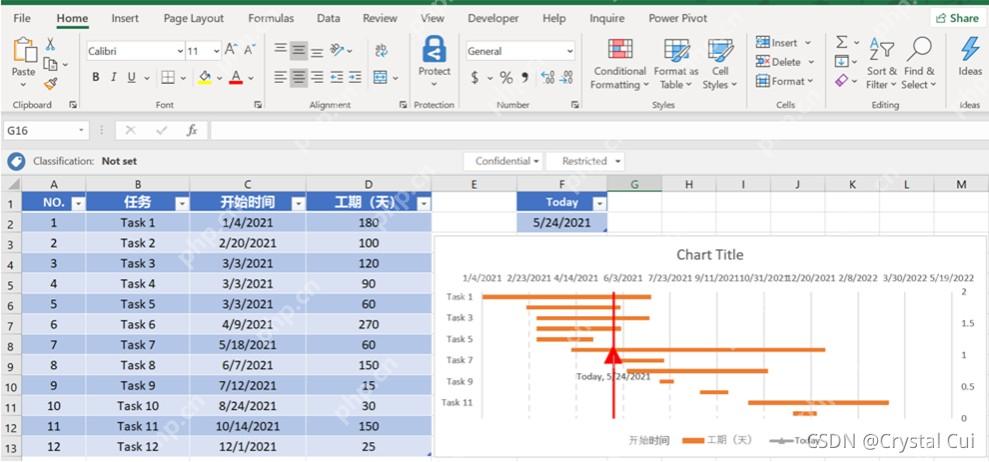
Task: Click the Insert Function fx icon
Action: point(192,131)
